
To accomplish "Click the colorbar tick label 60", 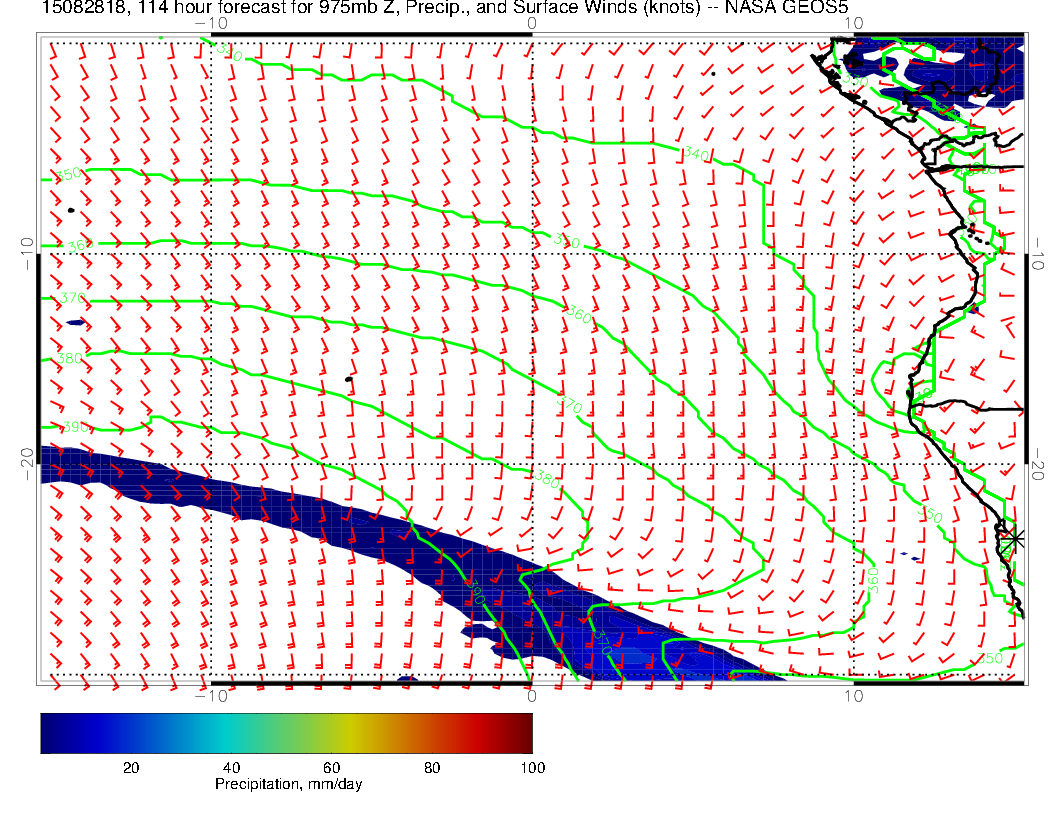I will (x=331, y=767).
